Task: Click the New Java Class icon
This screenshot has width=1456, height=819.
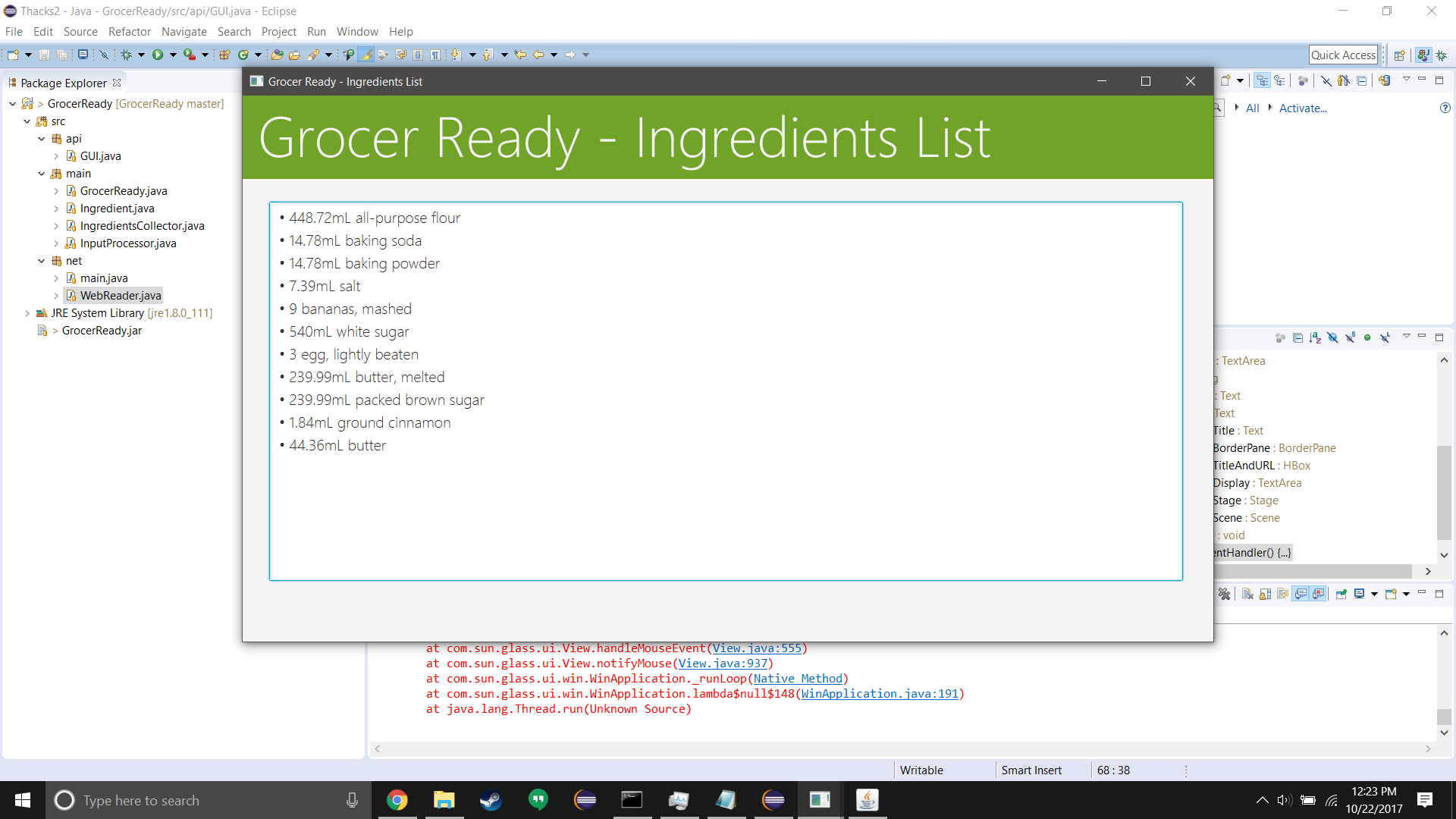Action: [243, 55]
